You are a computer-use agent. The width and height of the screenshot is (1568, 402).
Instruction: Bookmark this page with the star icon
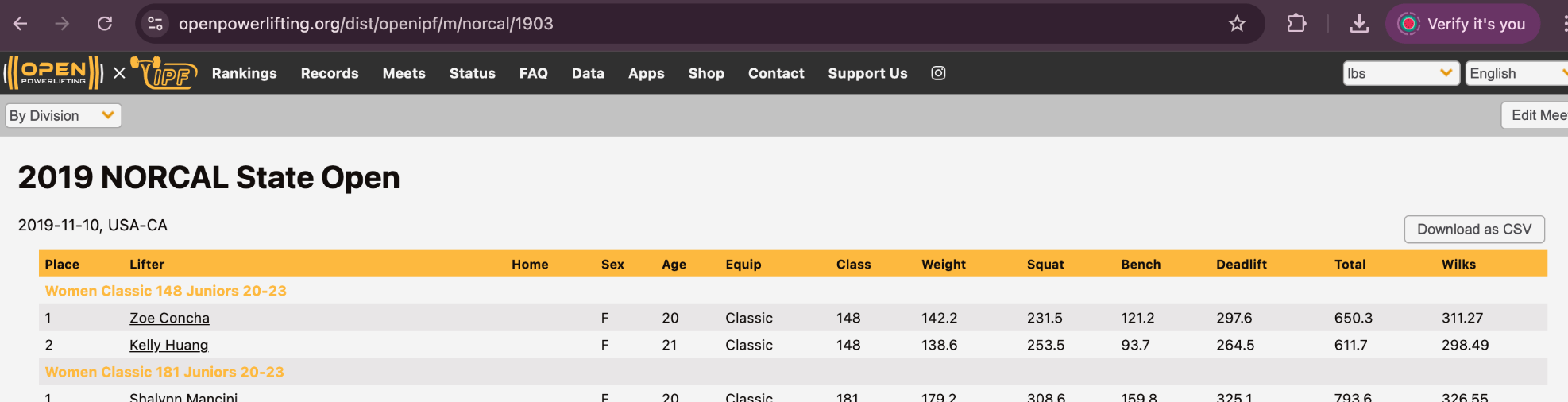pyautogui.click(x=1237, y=24)
